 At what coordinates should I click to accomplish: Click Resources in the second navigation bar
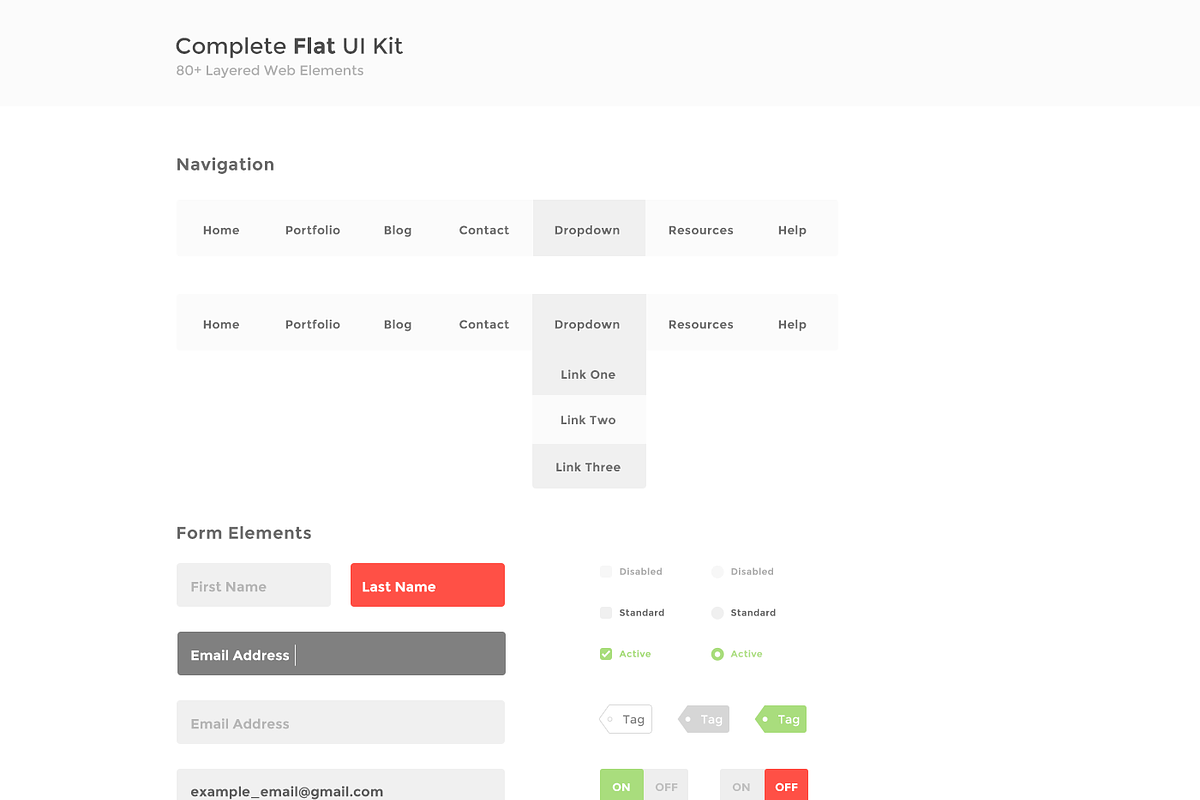[x=701, y=323]
